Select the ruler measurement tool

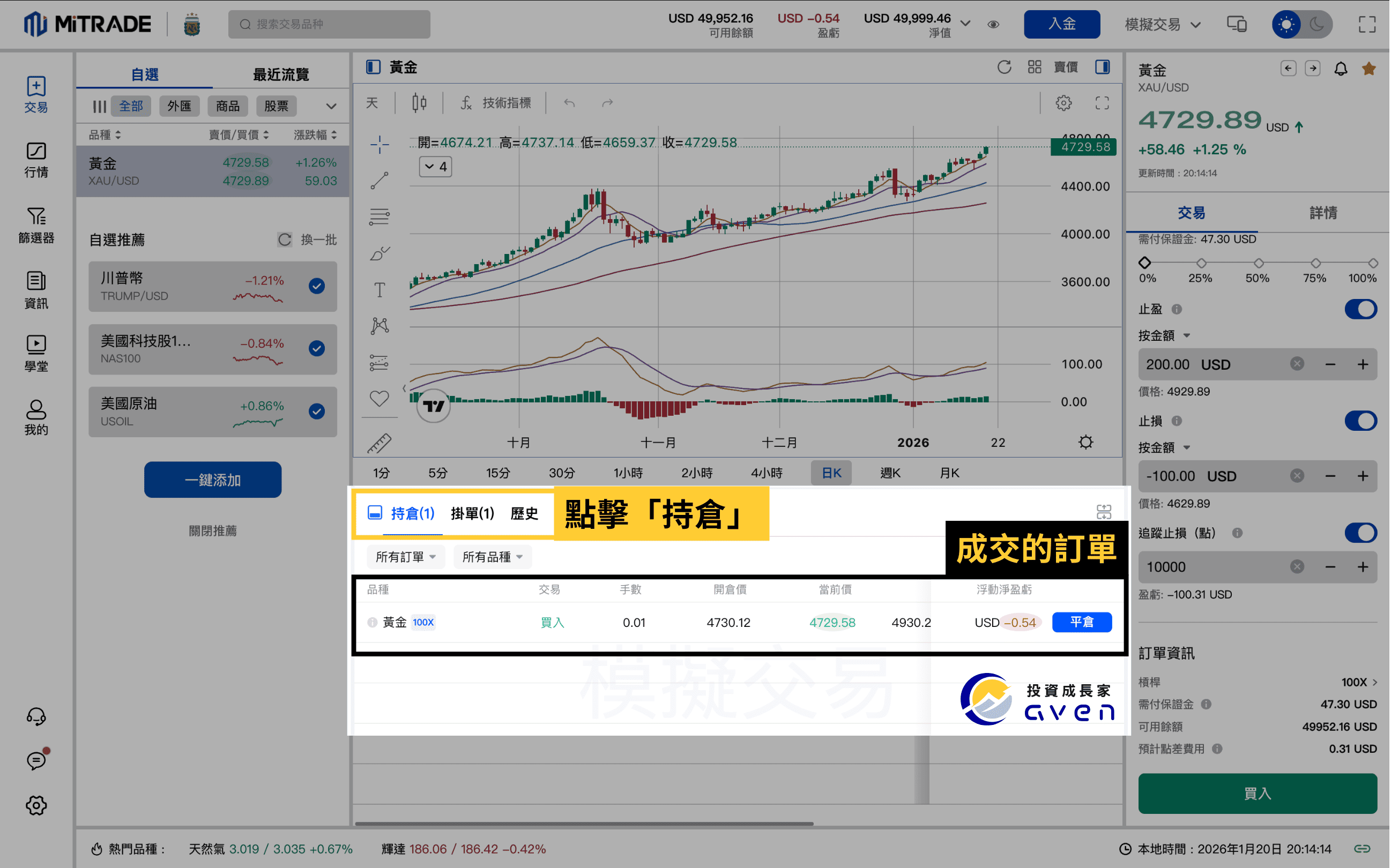coord(379,443)
